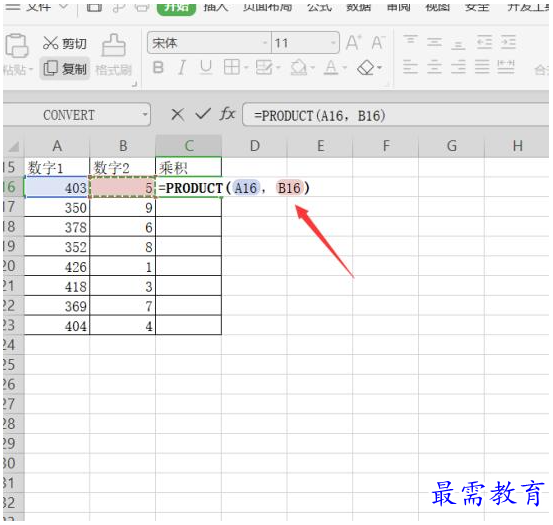Click the fill color bucket icon
553x525 pixels.
[x=298, y=67]
